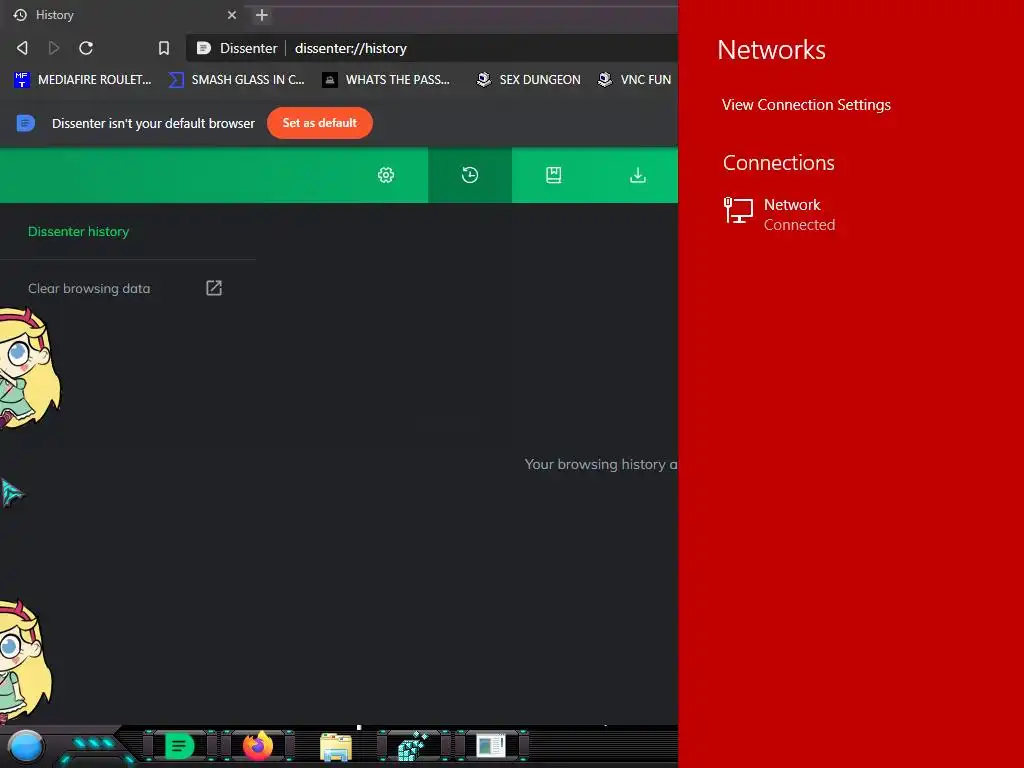Open the WHATS THE PASS... bookmark

tap(386, 80)
